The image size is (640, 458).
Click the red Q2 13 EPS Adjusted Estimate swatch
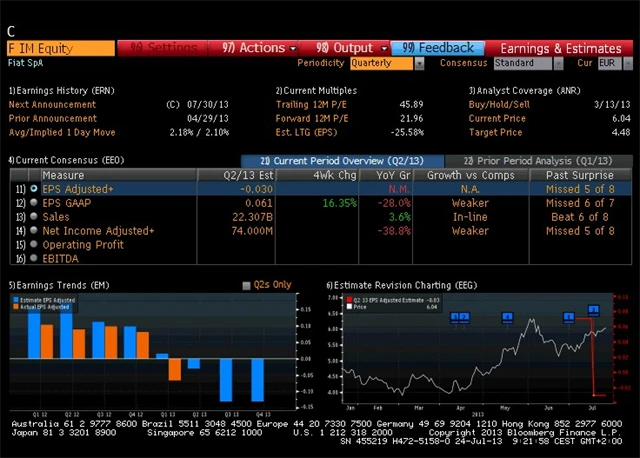pyautogui.click(x=349, y=300)
